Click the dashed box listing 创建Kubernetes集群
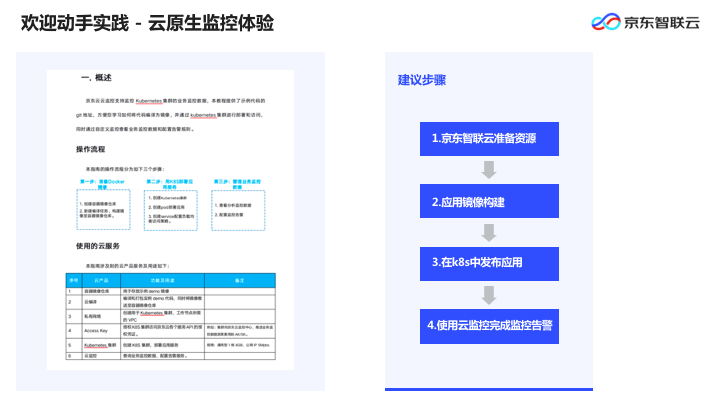The height and width of the screenshot is (405, 720). point(170,210)
